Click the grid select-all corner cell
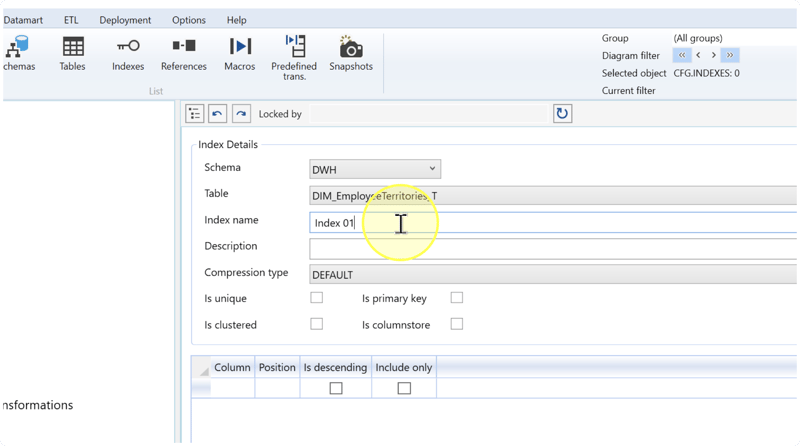This screenshot has width=800, height=446. 201,367
